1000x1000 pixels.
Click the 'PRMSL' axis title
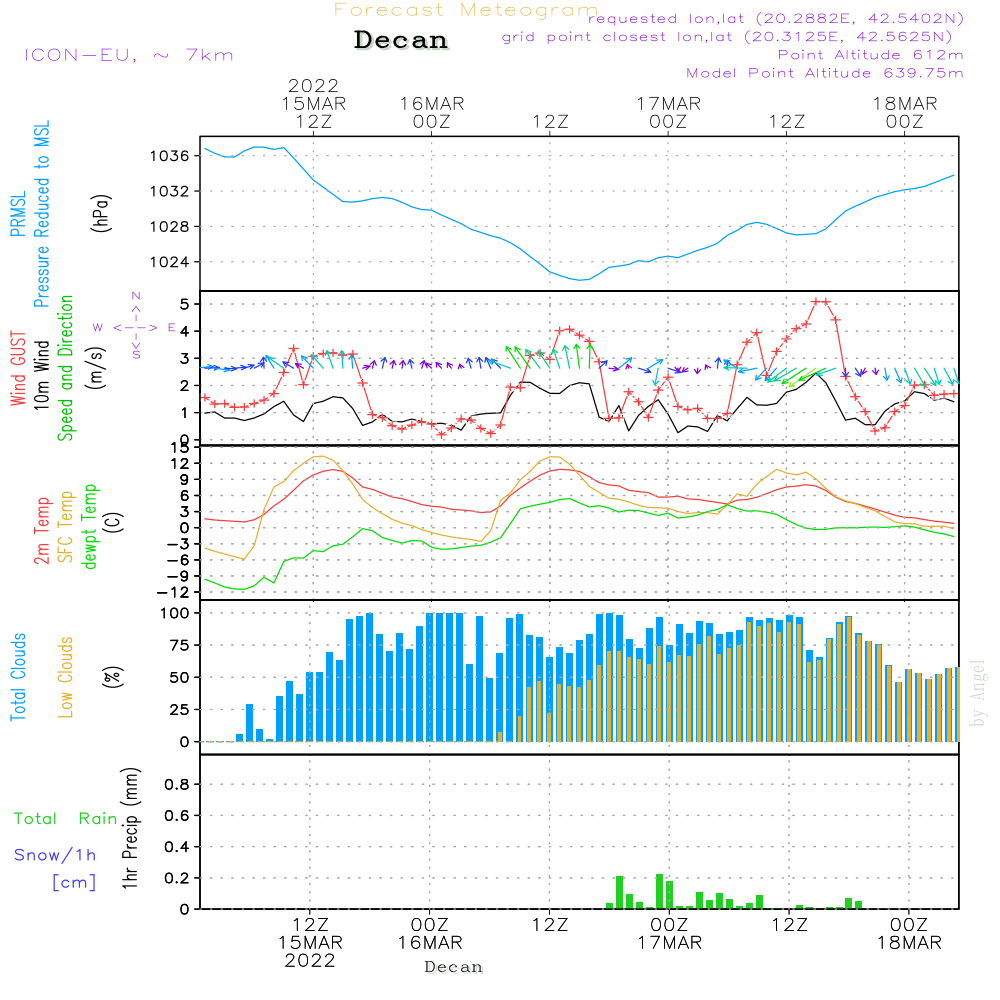tap(18, 214)
